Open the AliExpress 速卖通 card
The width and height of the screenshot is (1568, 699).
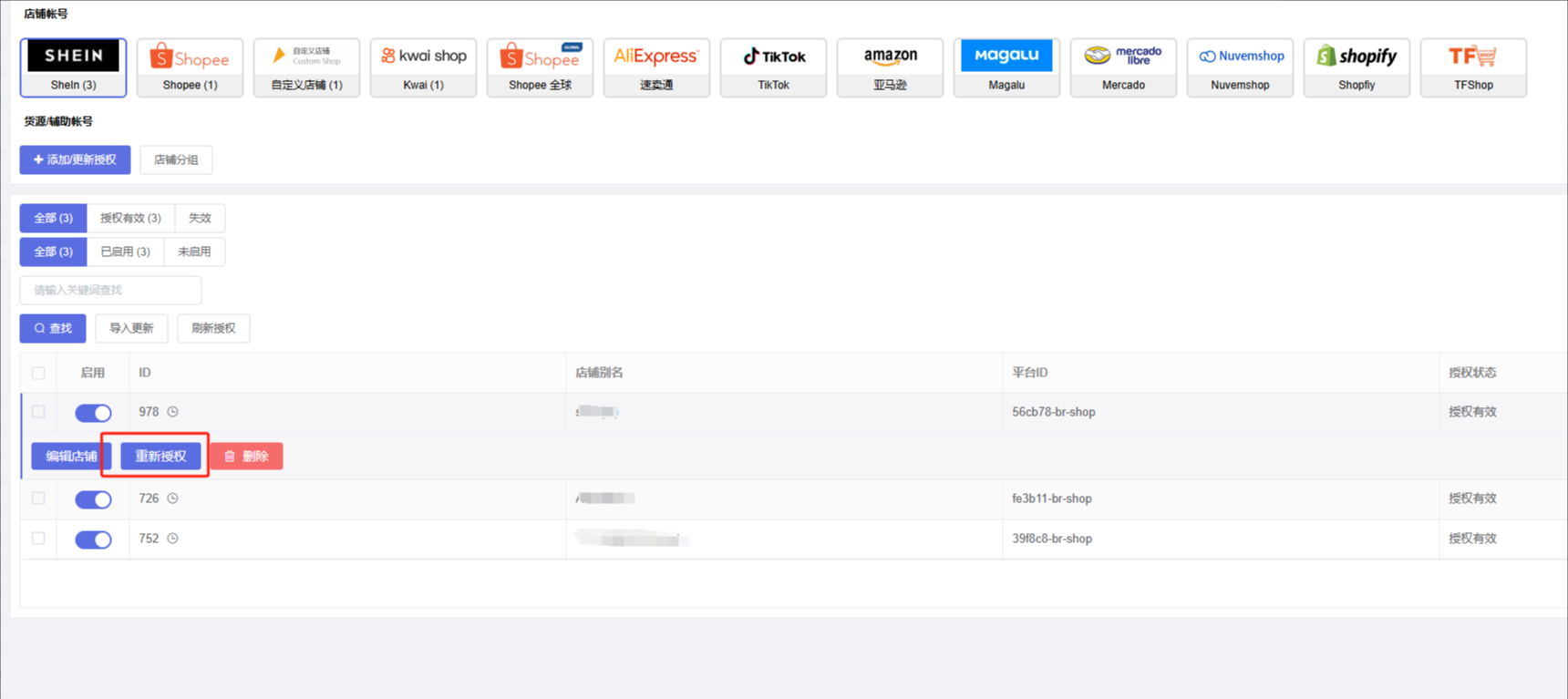coord(656,67)
